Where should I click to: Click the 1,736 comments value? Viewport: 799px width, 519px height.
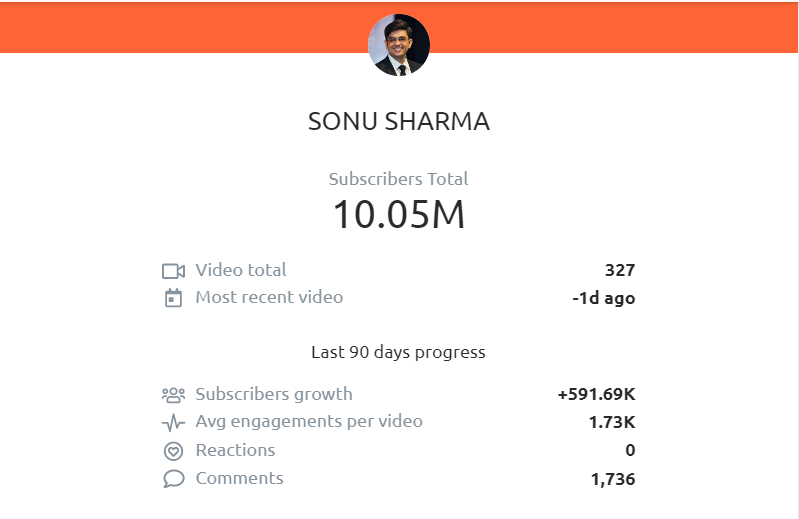click(613, 479)
